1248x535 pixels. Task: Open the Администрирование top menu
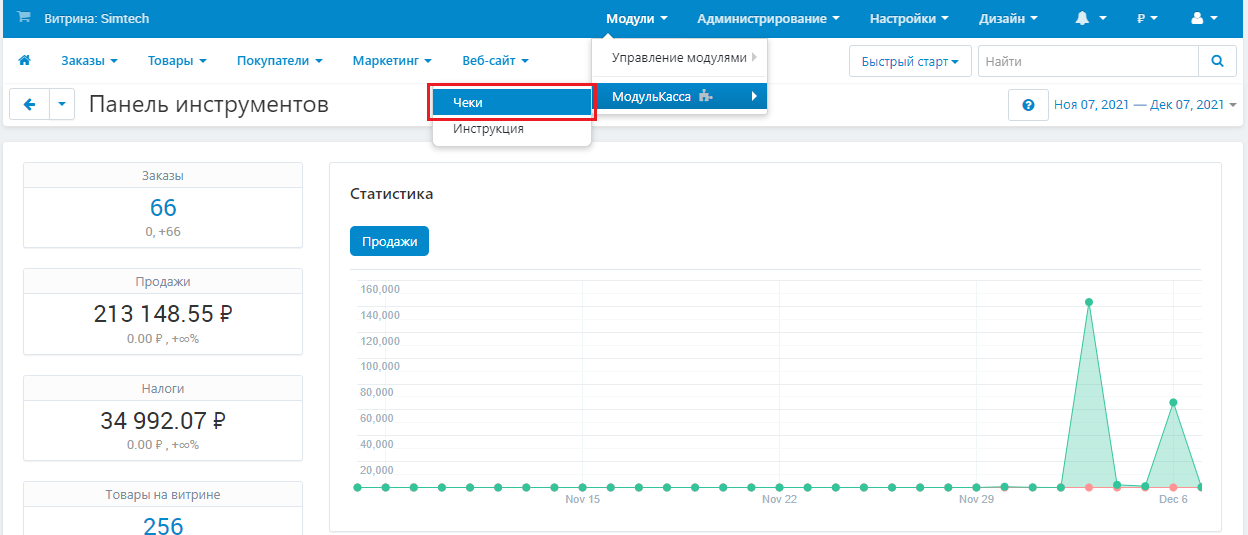click(x=768, y=18)
